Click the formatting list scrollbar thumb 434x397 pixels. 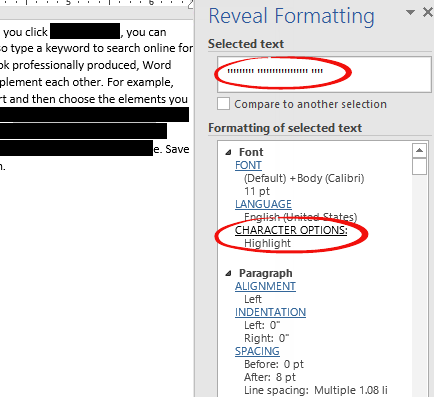click(x=419, y=167)
